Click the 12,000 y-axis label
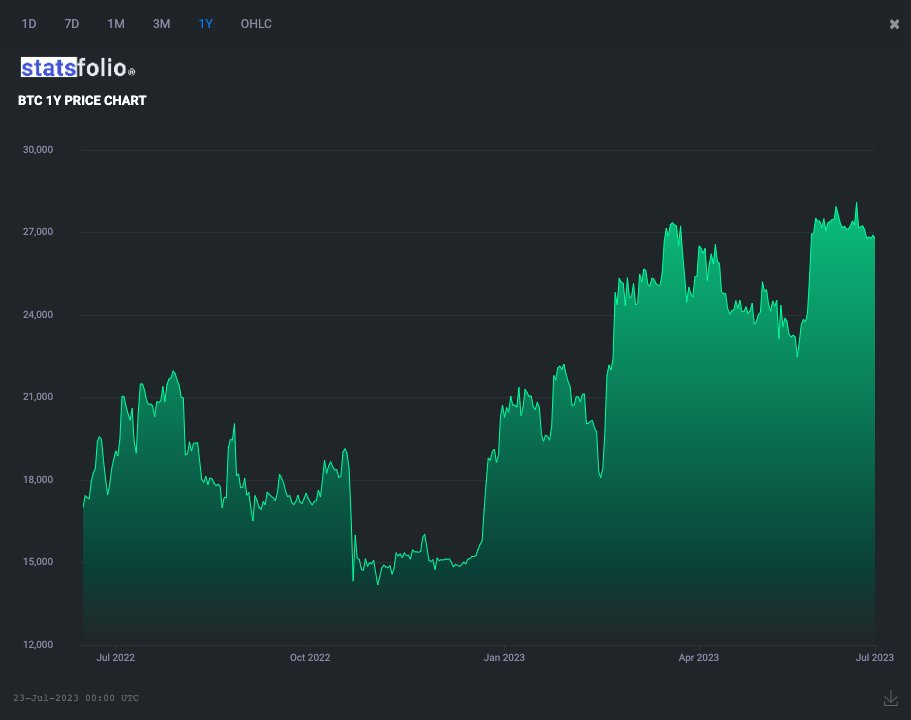911x720 pixels. 38,644
